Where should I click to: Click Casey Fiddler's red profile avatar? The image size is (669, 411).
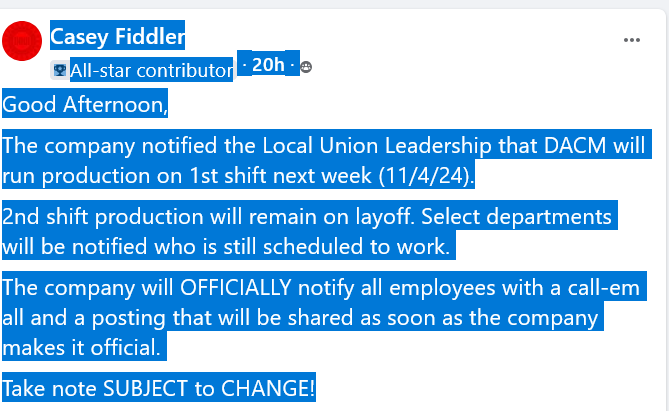pyautogui.click(x=22, y=41)
